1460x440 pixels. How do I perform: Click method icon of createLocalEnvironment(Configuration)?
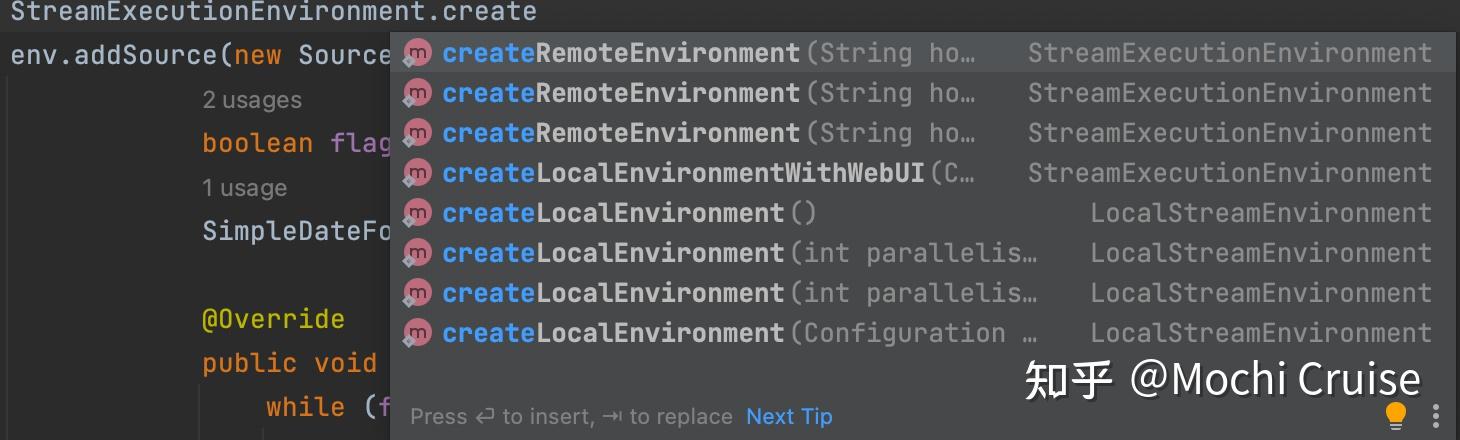417,333
